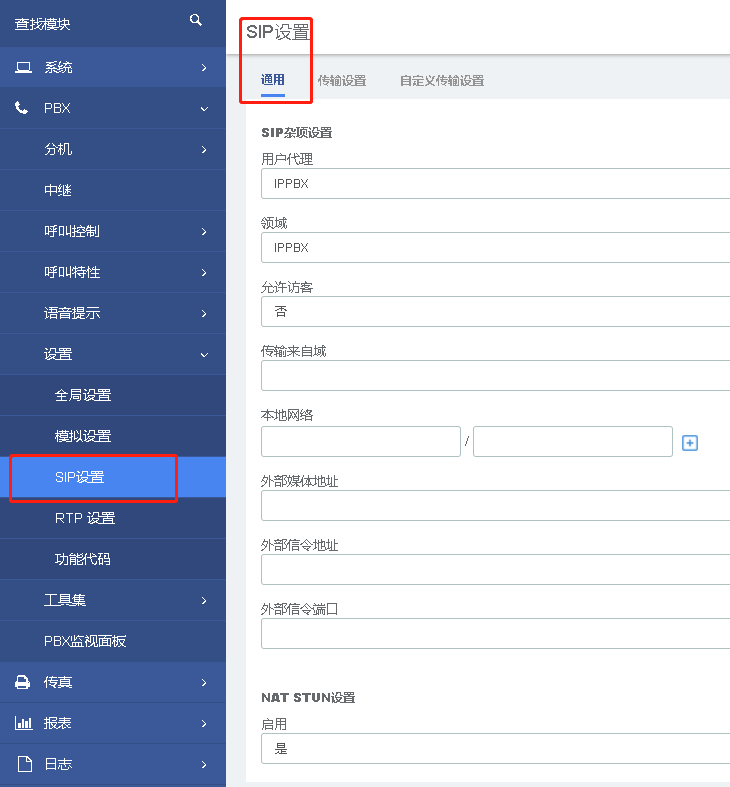Open 功能代码 in the sidebar

click(113, 559)
